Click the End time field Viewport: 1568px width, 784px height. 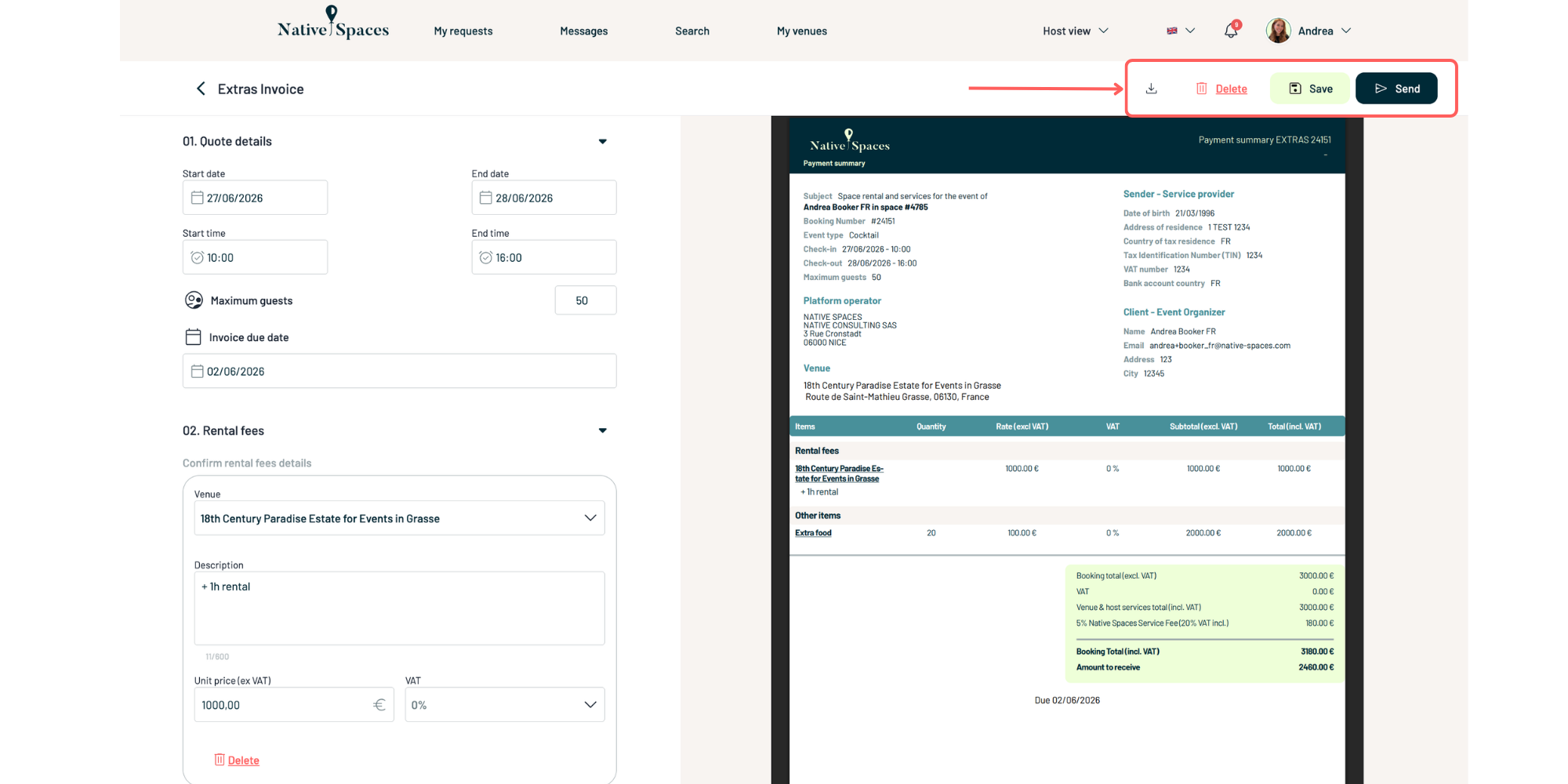544,257
